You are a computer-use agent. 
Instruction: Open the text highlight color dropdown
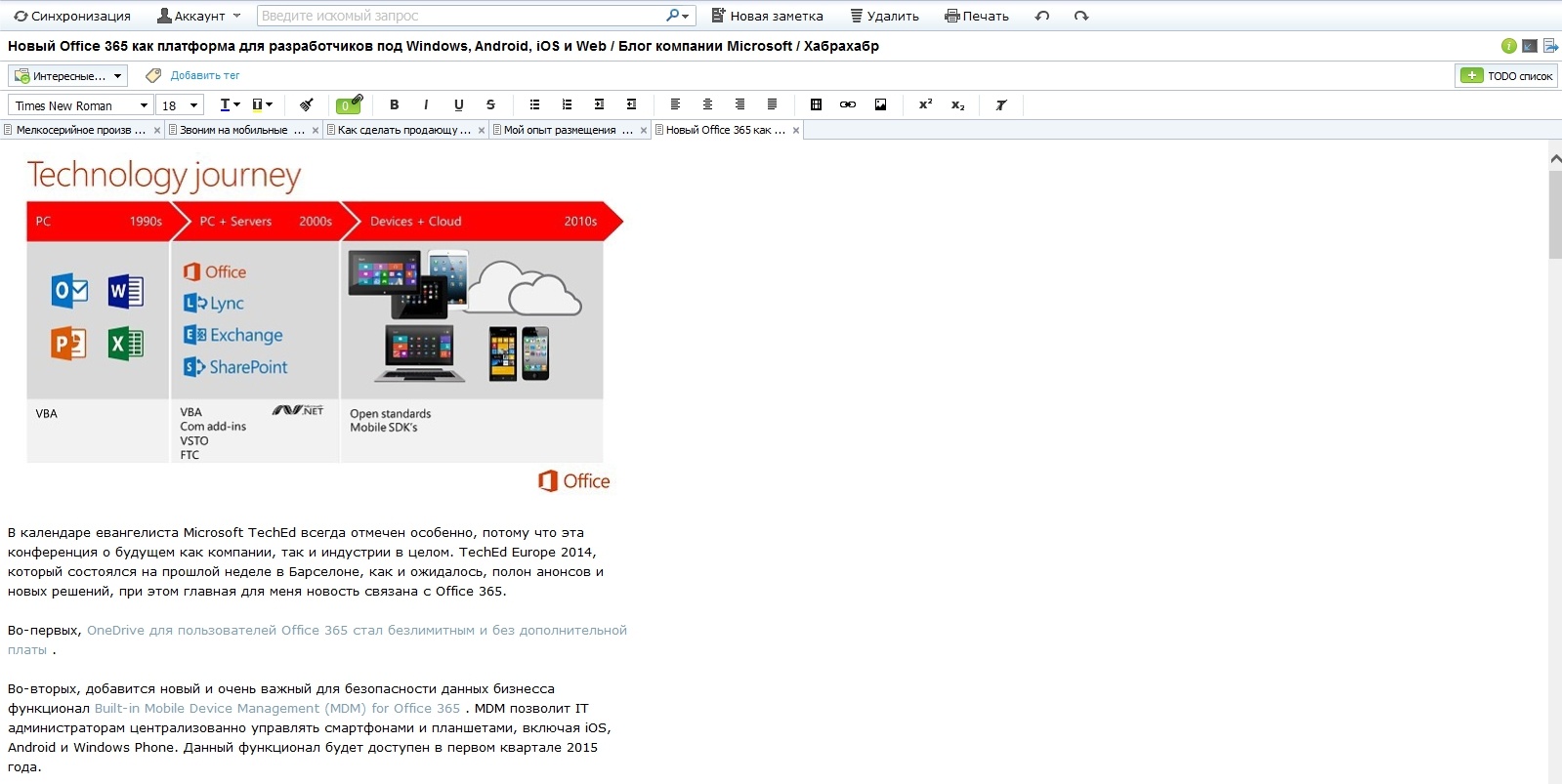[x=262, y=104]
